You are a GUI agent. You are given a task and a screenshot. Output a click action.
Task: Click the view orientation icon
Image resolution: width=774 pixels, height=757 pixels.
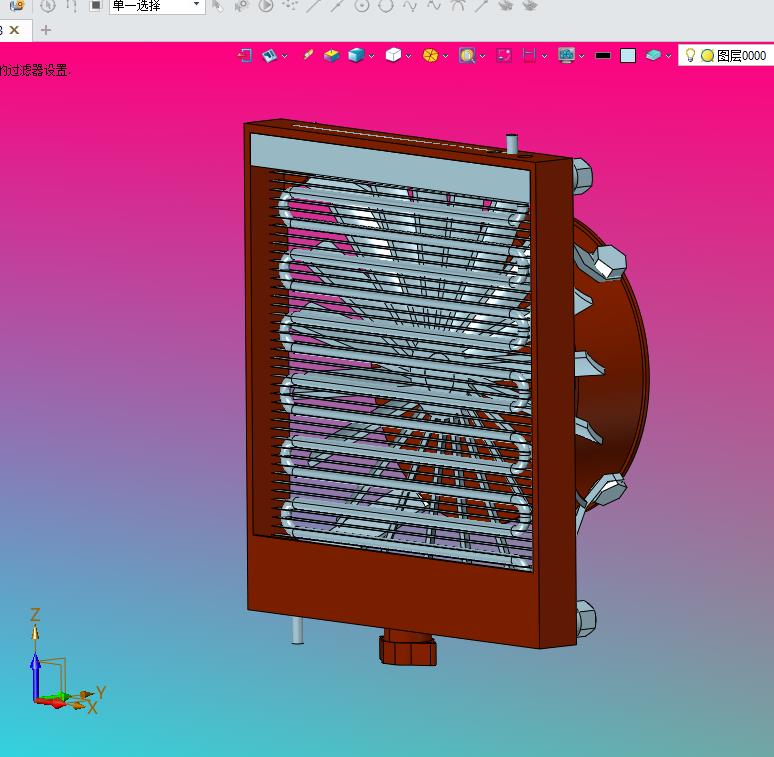tap(270, 55)
